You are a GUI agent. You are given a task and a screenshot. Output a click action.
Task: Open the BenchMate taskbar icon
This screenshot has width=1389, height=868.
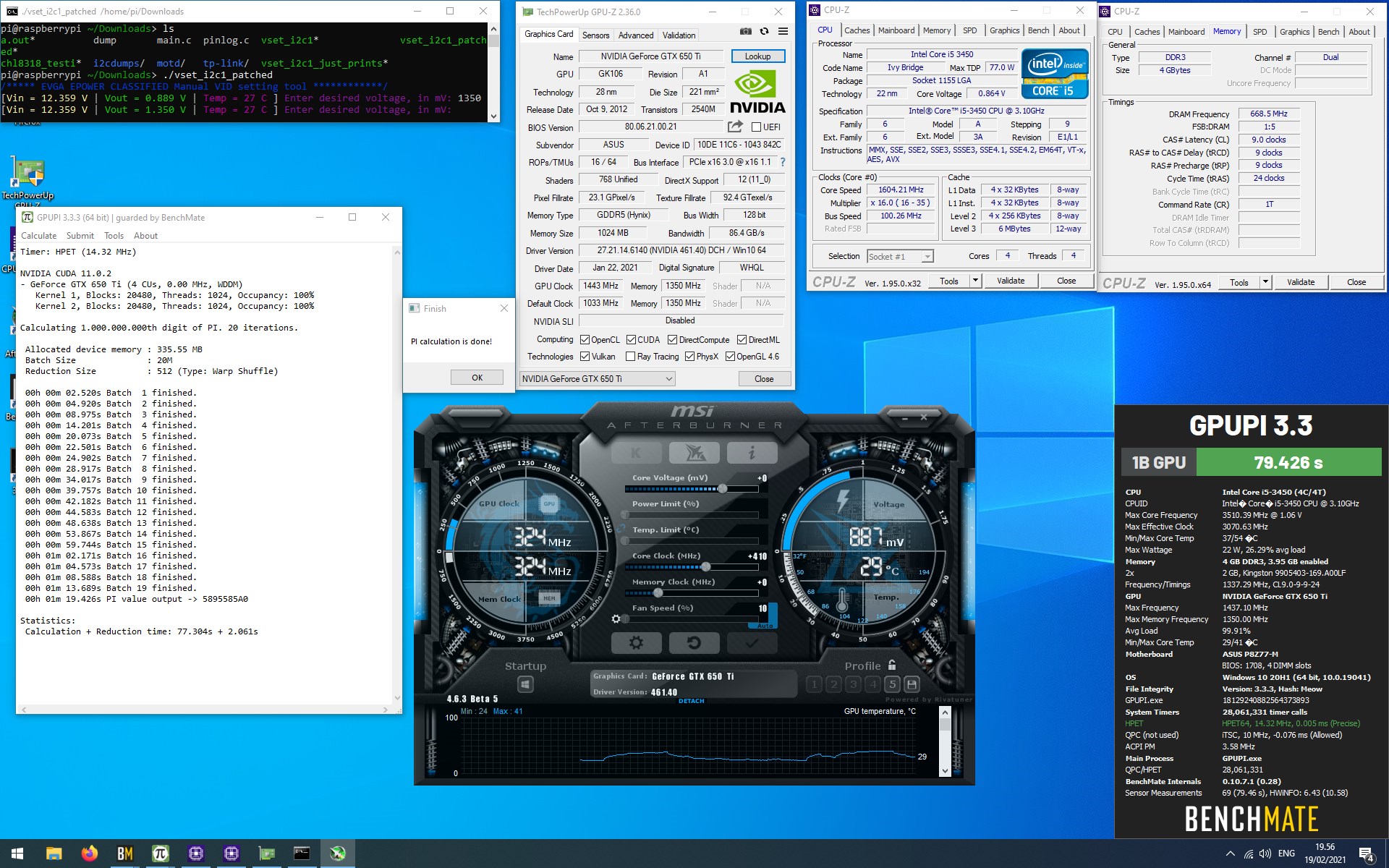click(125, 854)
